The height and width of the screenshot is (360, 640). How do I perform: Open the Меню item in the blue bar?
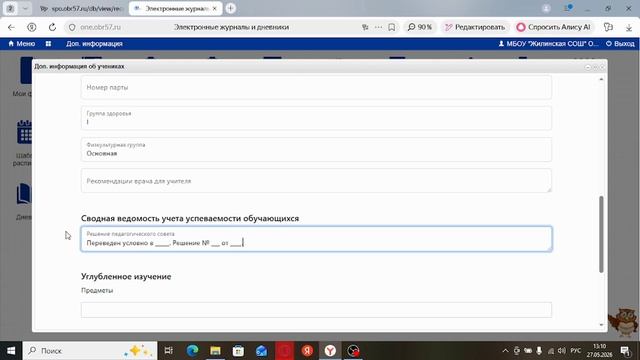[22, 44]
